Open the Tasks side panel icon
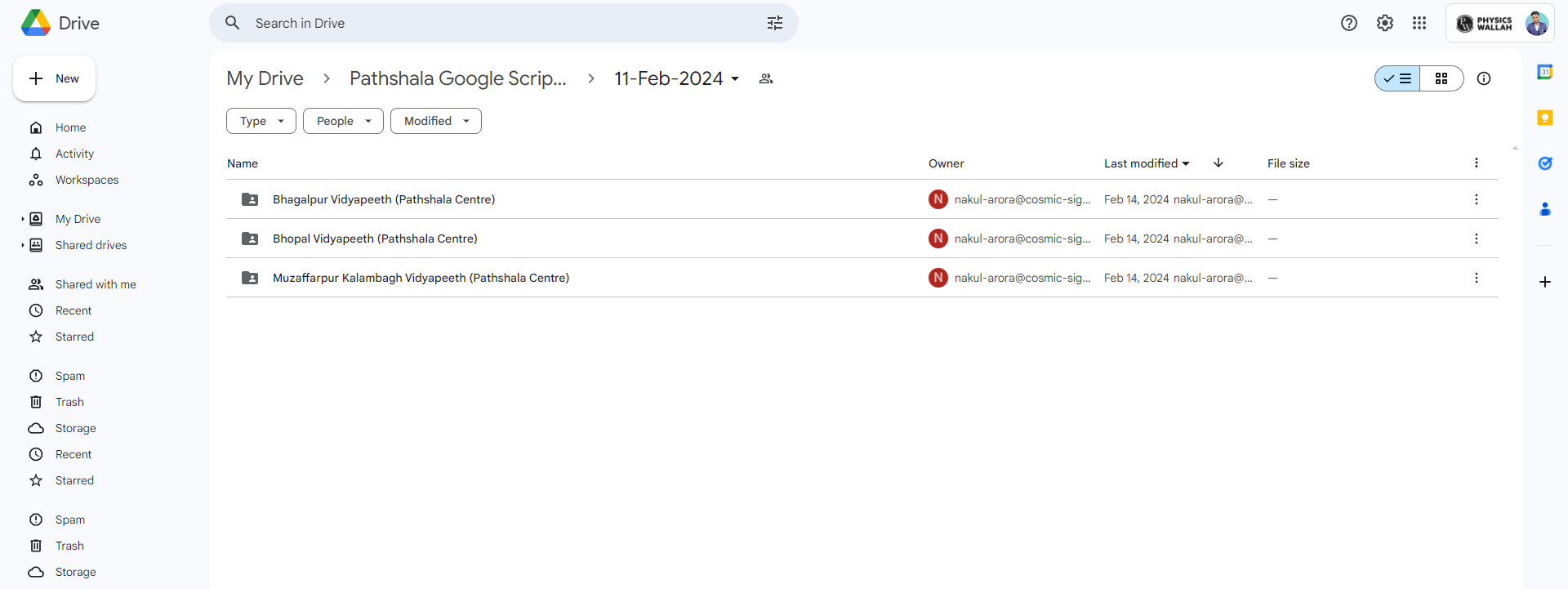This screenshot has height=589, width=1568. [1544, 163]
